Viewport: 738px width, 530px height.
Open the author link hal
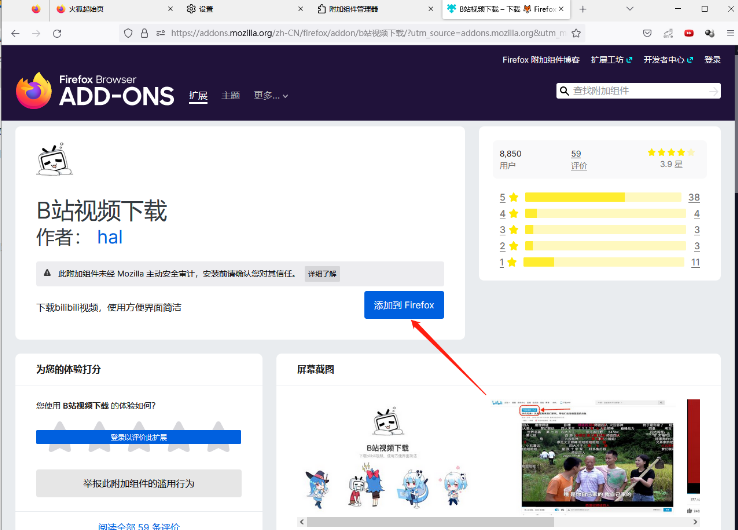point(110,237)
